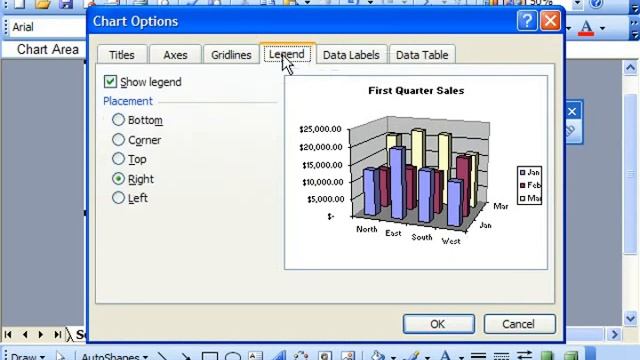Insert Clip Art from the Drawing toolbar
This screenshot has width=640, height=360.
[x=325, y=356]
